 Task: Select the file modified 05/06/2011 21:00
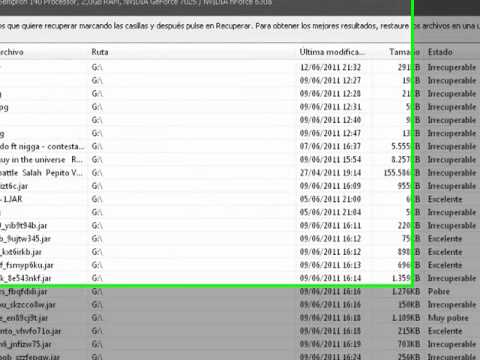click(240, 199)
